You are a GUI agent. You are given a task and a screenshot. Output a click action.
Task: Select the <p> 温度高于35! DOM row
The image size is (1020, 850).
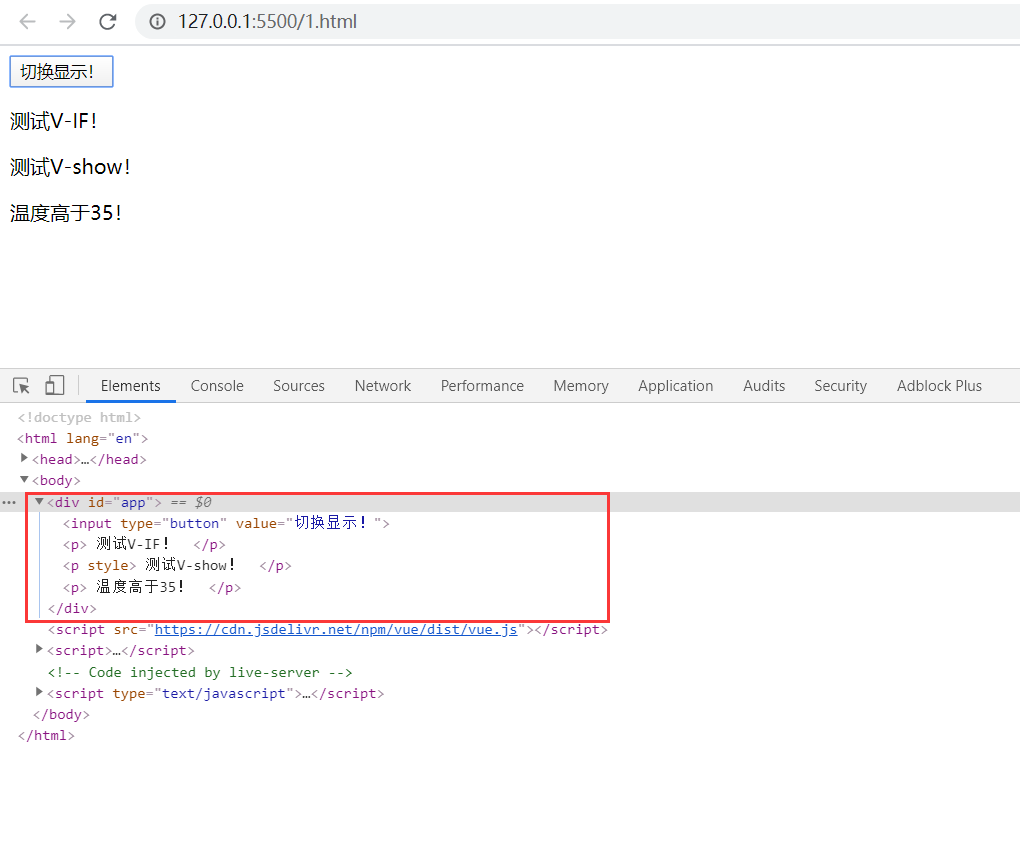152,587
